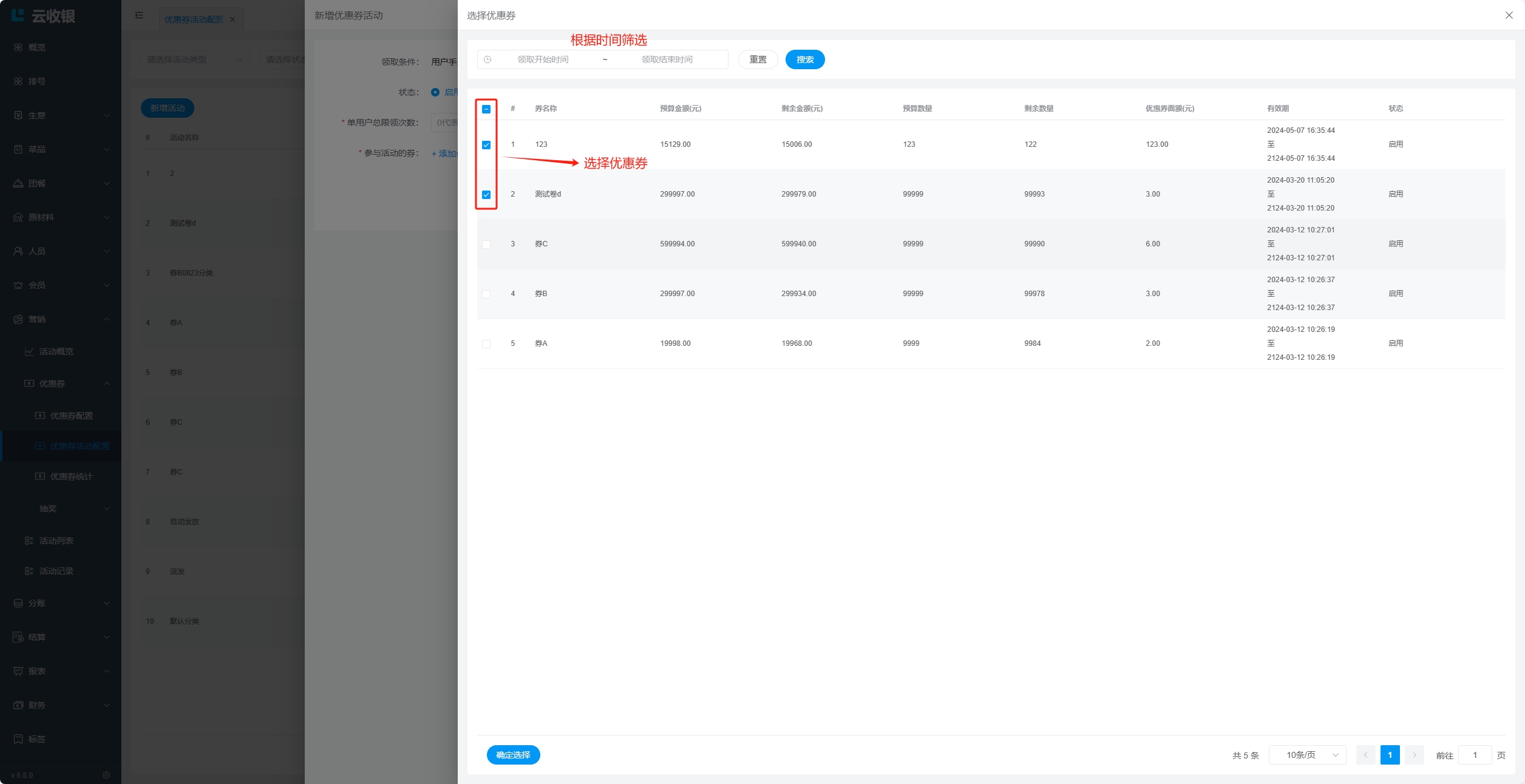The height and width of the screenshot is (784, 1525).
Task: Toggle the sidebar collapse hamburger icon
Action: (139, 15)
